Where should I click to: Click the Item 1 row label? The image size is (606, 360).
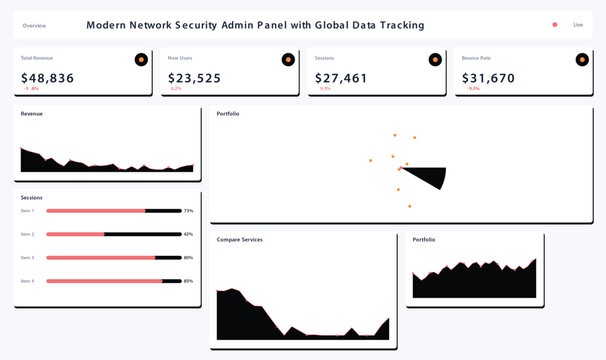tap(27, 211)
